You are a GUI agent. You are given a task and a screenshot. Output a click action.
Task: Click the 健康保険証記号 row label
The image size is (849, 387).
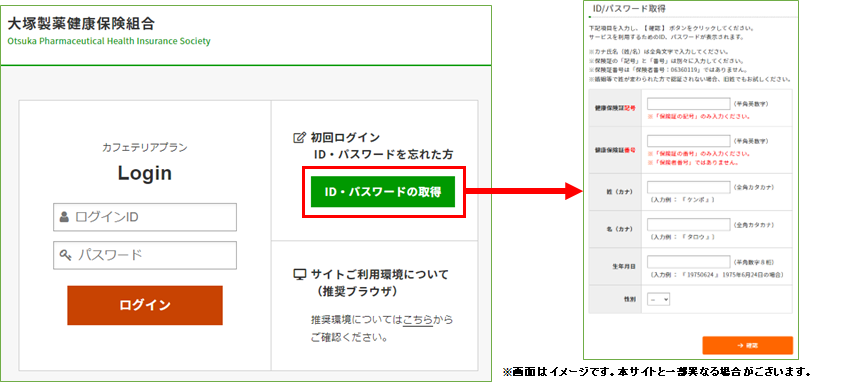(x=615, y=108)
